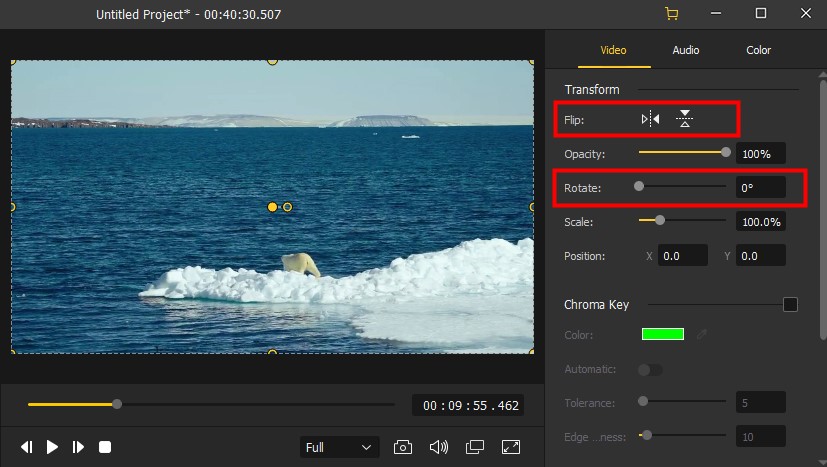Click the solid center anchor point in preview
Image resolution: width=827 pixels, height=467 pixels.
tap(272, 207)
